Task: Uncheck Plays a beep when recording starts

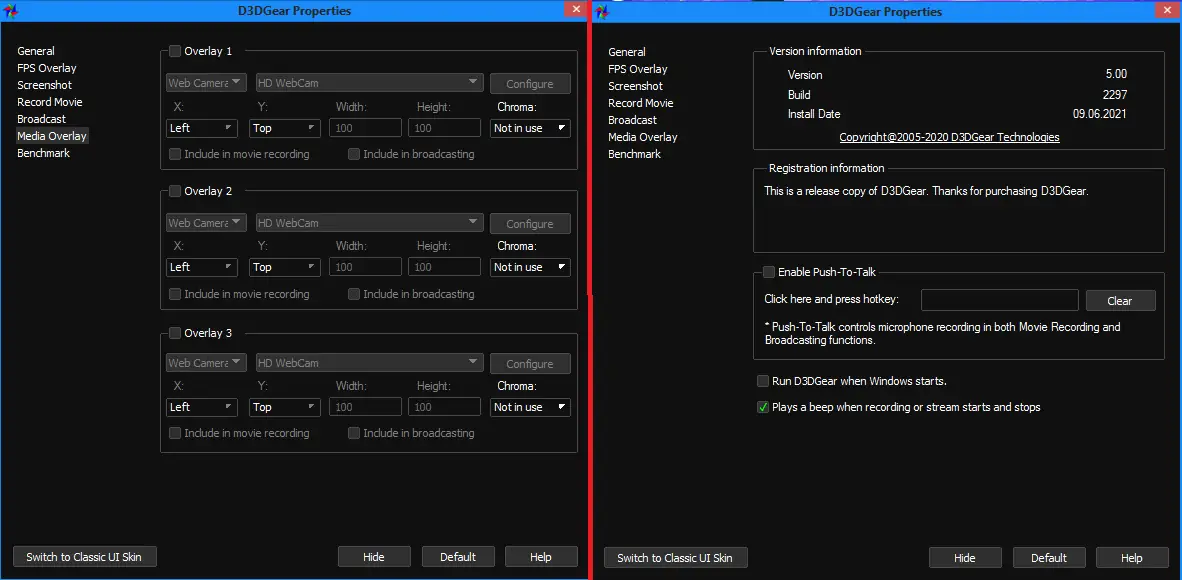Action: coord(763,407)
